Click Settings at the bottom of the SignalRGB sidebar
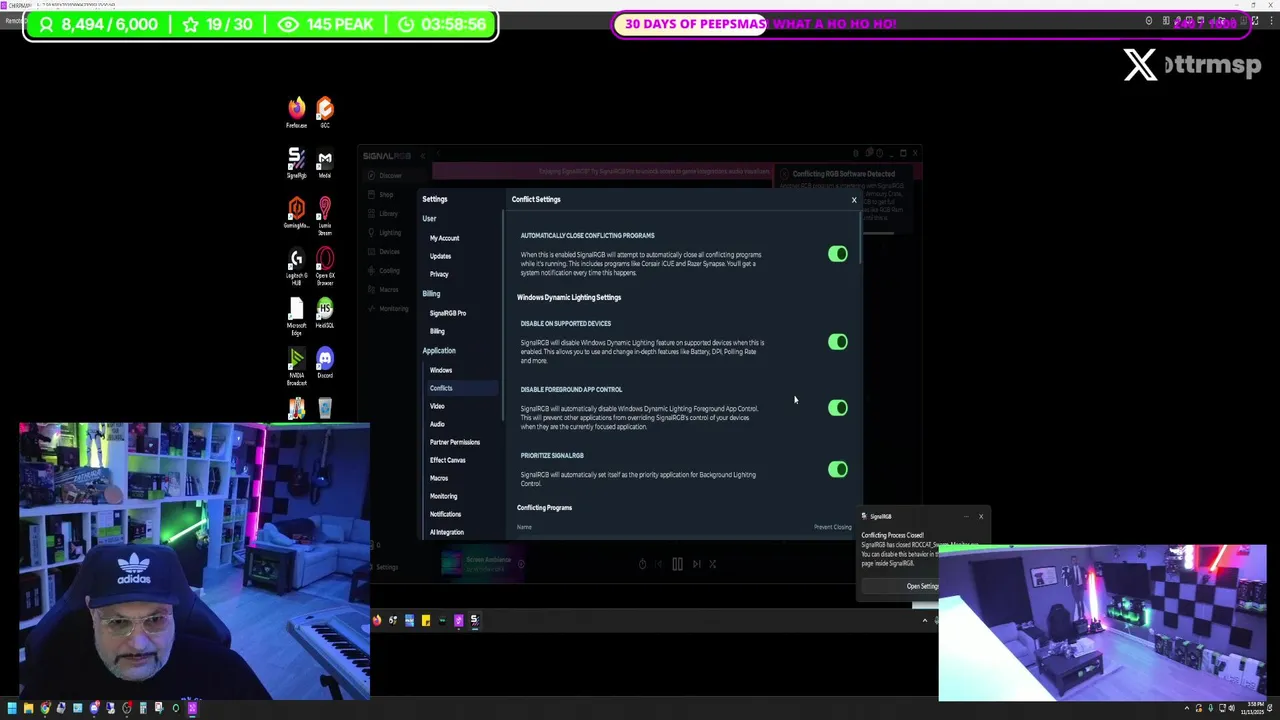The width and height of the screenshot is (1280, 720). coord(385,567)
